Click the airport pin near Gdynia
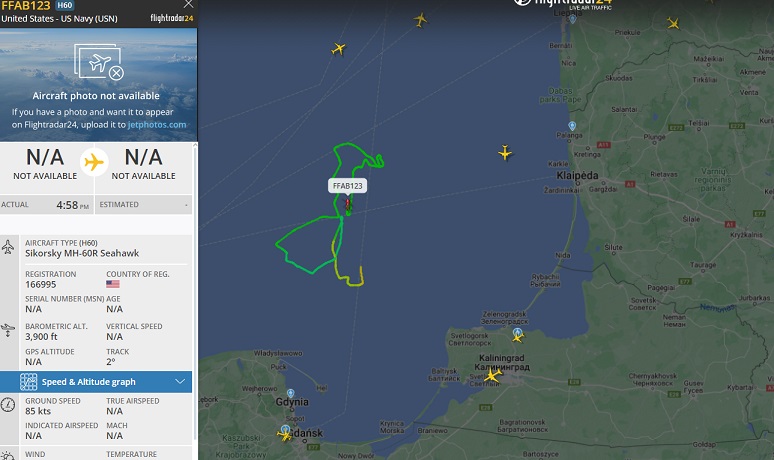This screenshot has width=774, height=460. tap(291, 393)
